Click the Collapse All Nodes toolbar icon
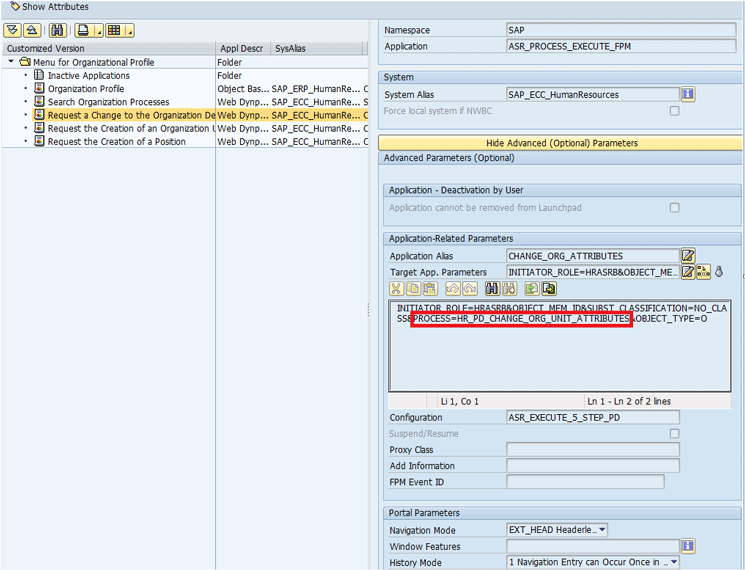The height and width of the screenshot is (570, 745). (x=32, y=30)
